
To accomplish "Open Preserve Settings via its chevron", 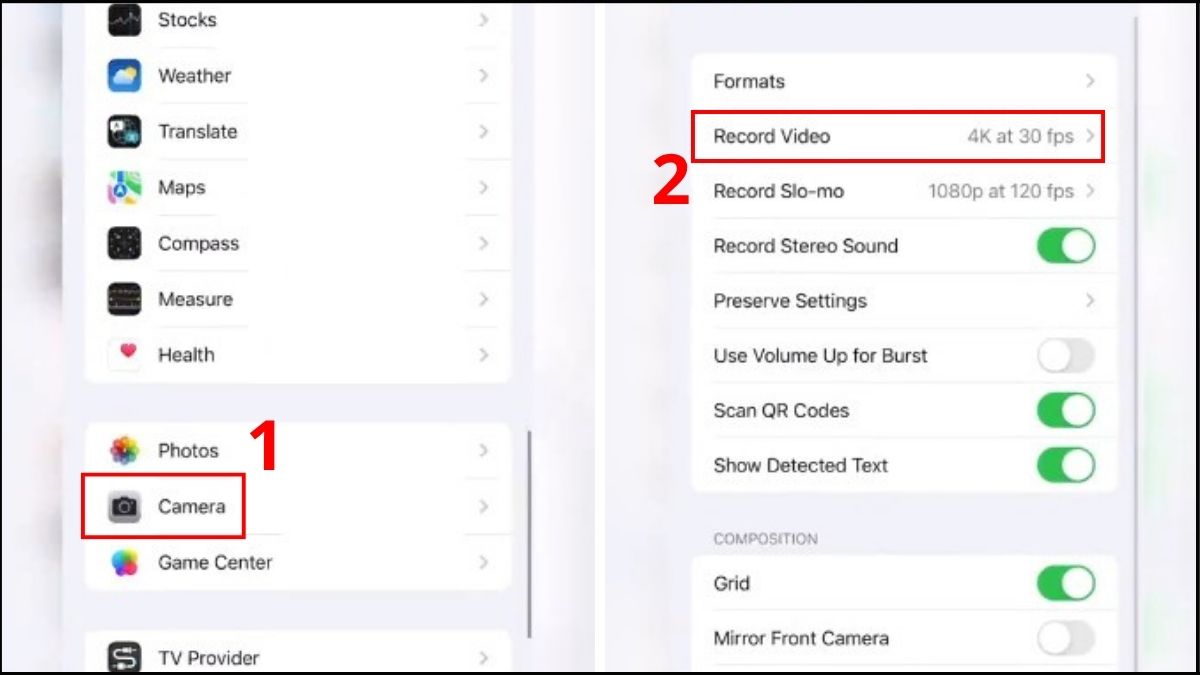I will click(x=1090, y=301).
